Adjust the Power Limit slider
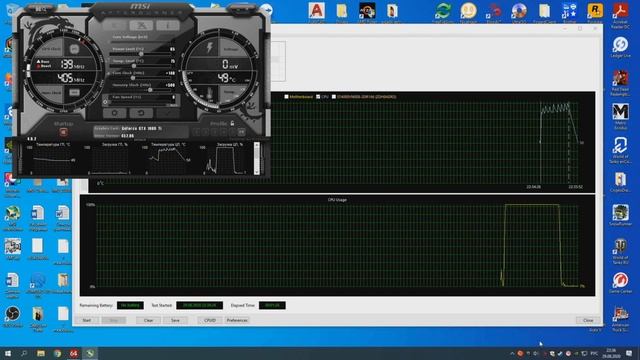The image size is (640, 360). tap(141, 53)
